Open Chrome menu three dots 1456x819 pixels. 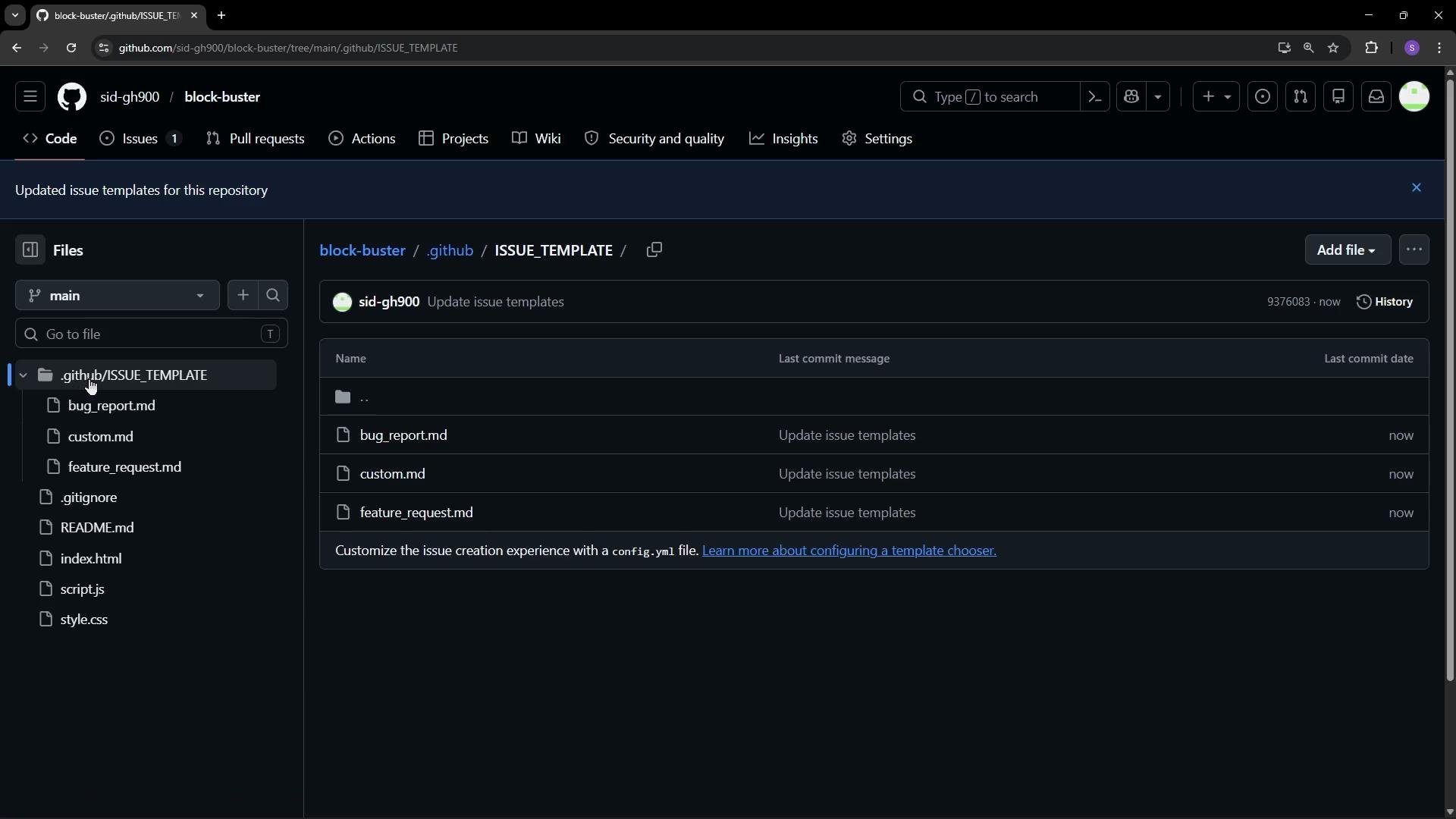pyautogui.click(x=1439, y=48)
